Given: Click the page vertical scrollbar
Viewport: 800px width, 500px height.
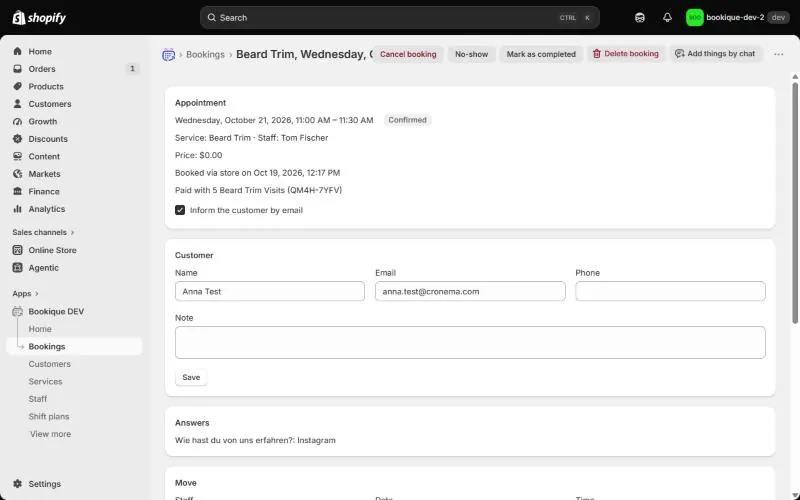Looking at the screenshot, I should point(795,203).
